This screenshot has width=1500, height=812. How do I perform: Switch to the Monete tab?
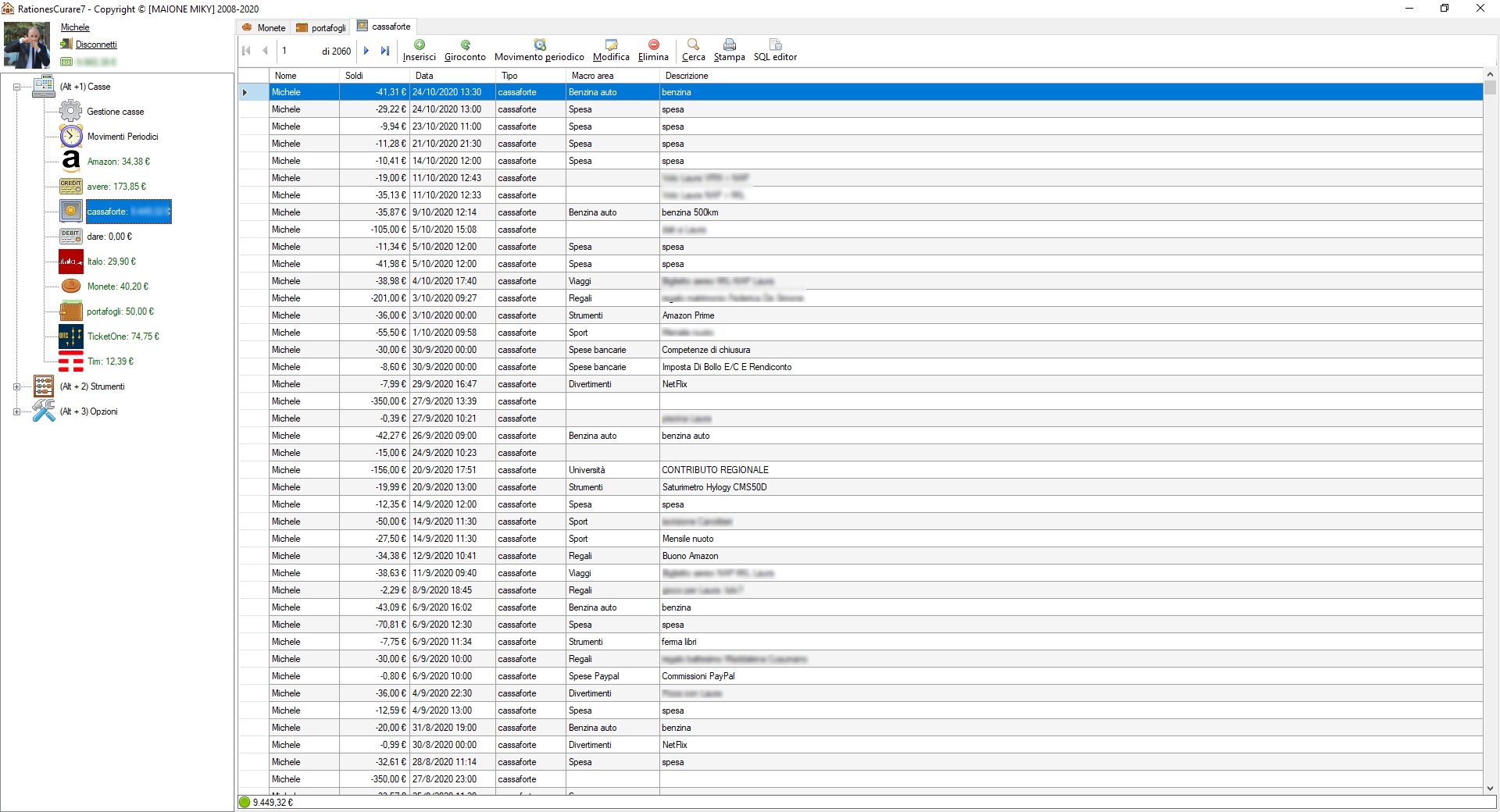(264, 27)
